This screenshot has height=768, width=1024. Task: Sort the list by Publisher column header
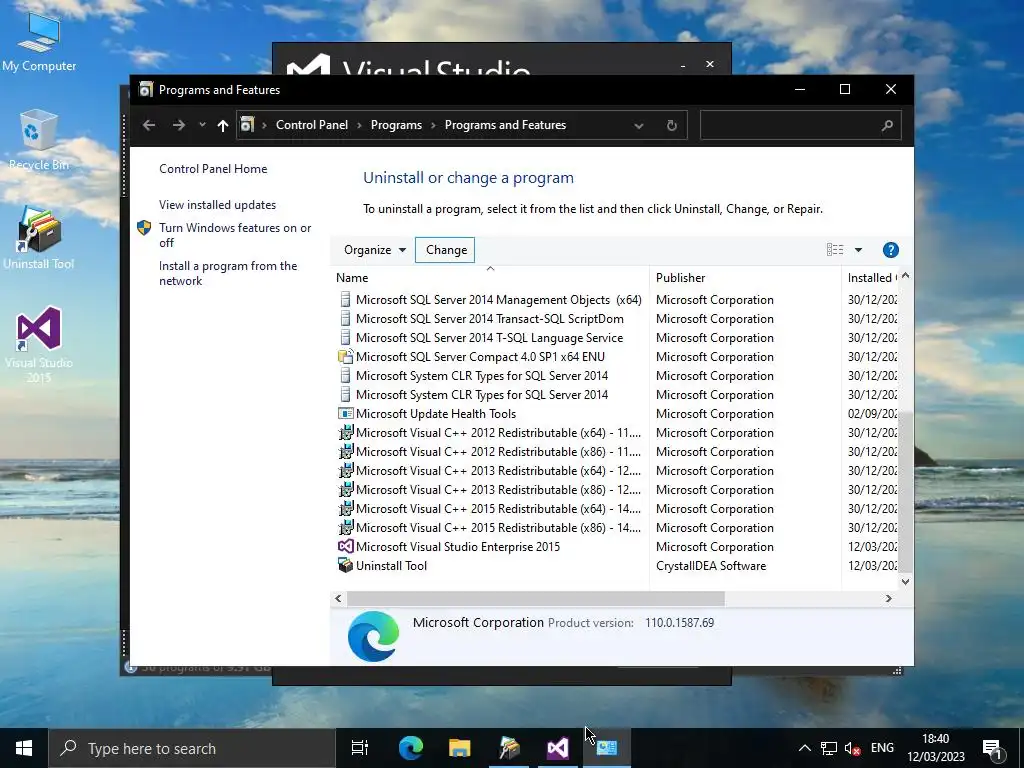click(x=745, y=278)
